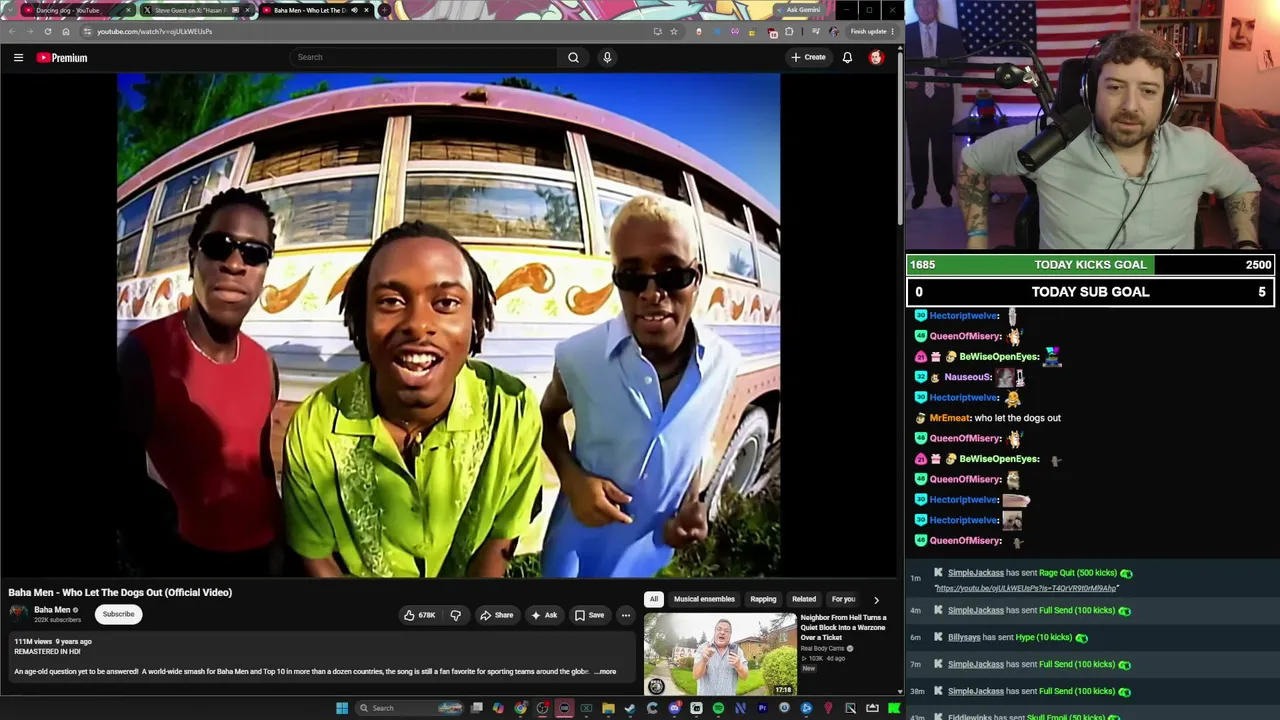Click MrEmeat's "who let the dogs out" message

tap(1018, 418)
